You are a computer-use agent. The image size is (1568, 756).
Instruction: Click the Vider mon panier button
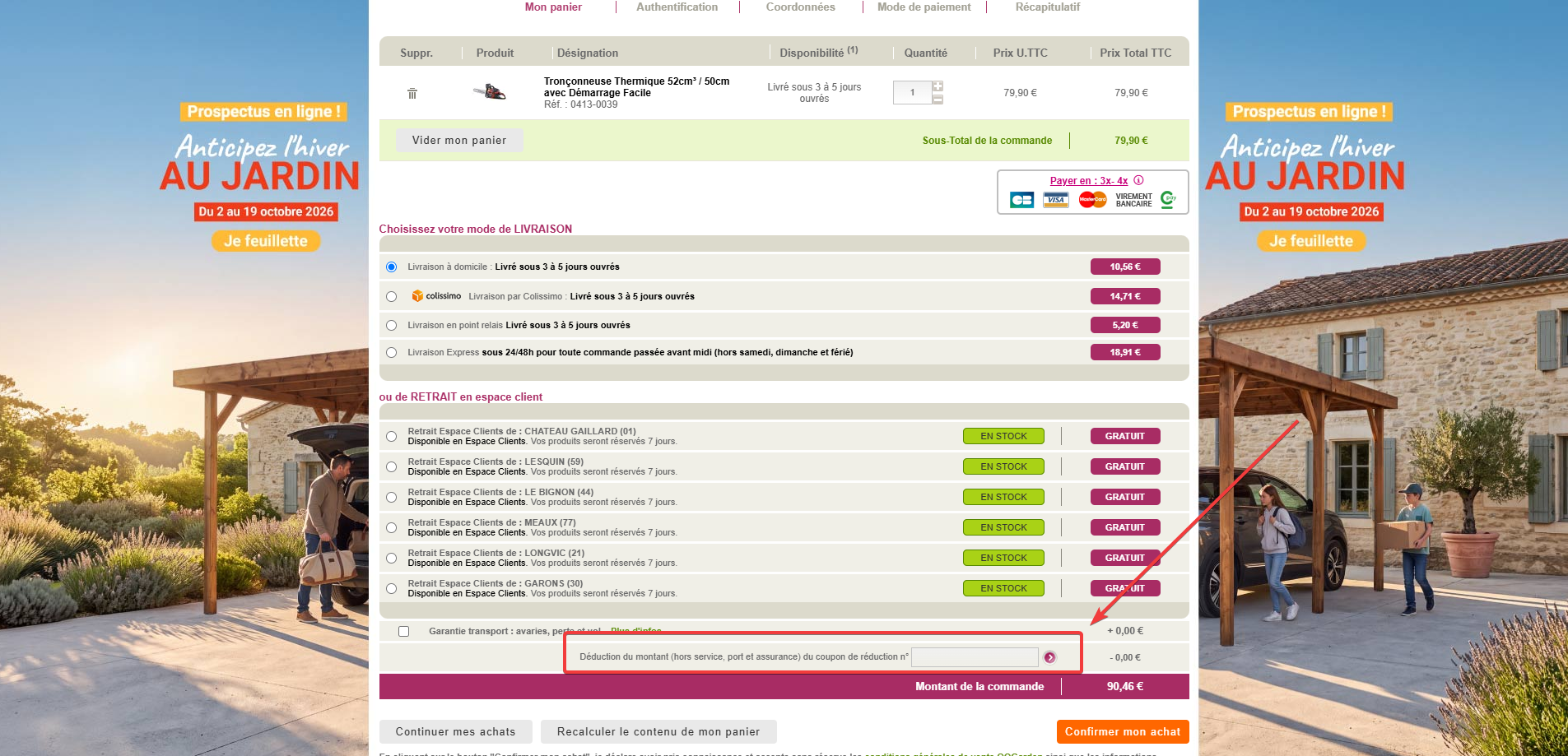click(x=459, y=140)
